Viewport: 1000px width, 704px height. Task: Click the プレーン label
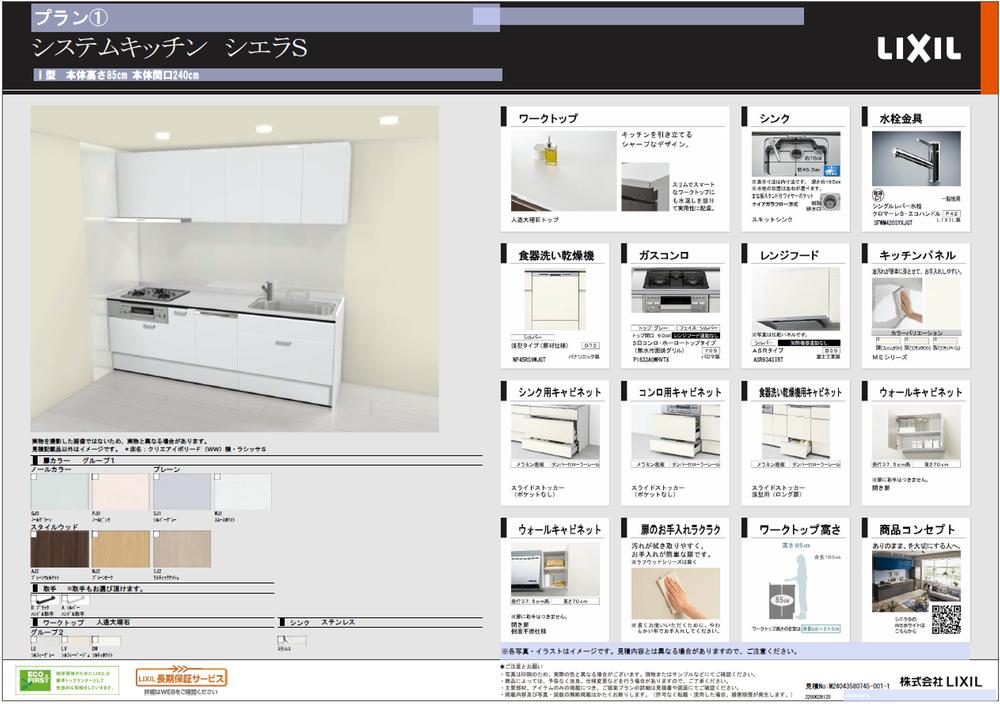point(166,469)
